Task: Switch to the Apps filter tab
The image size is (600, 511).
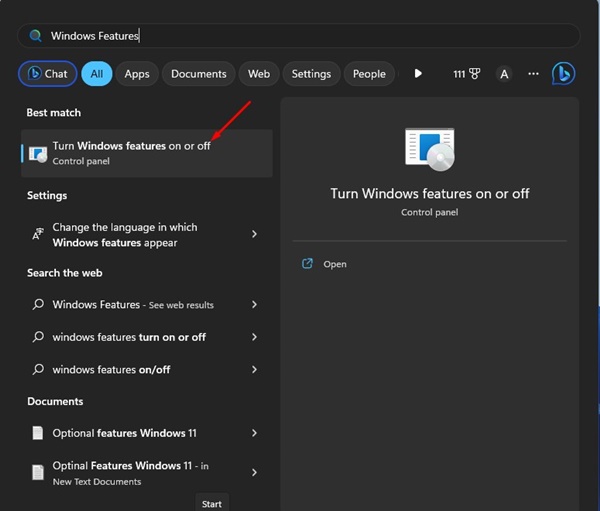Action: (x=137, y=74)
